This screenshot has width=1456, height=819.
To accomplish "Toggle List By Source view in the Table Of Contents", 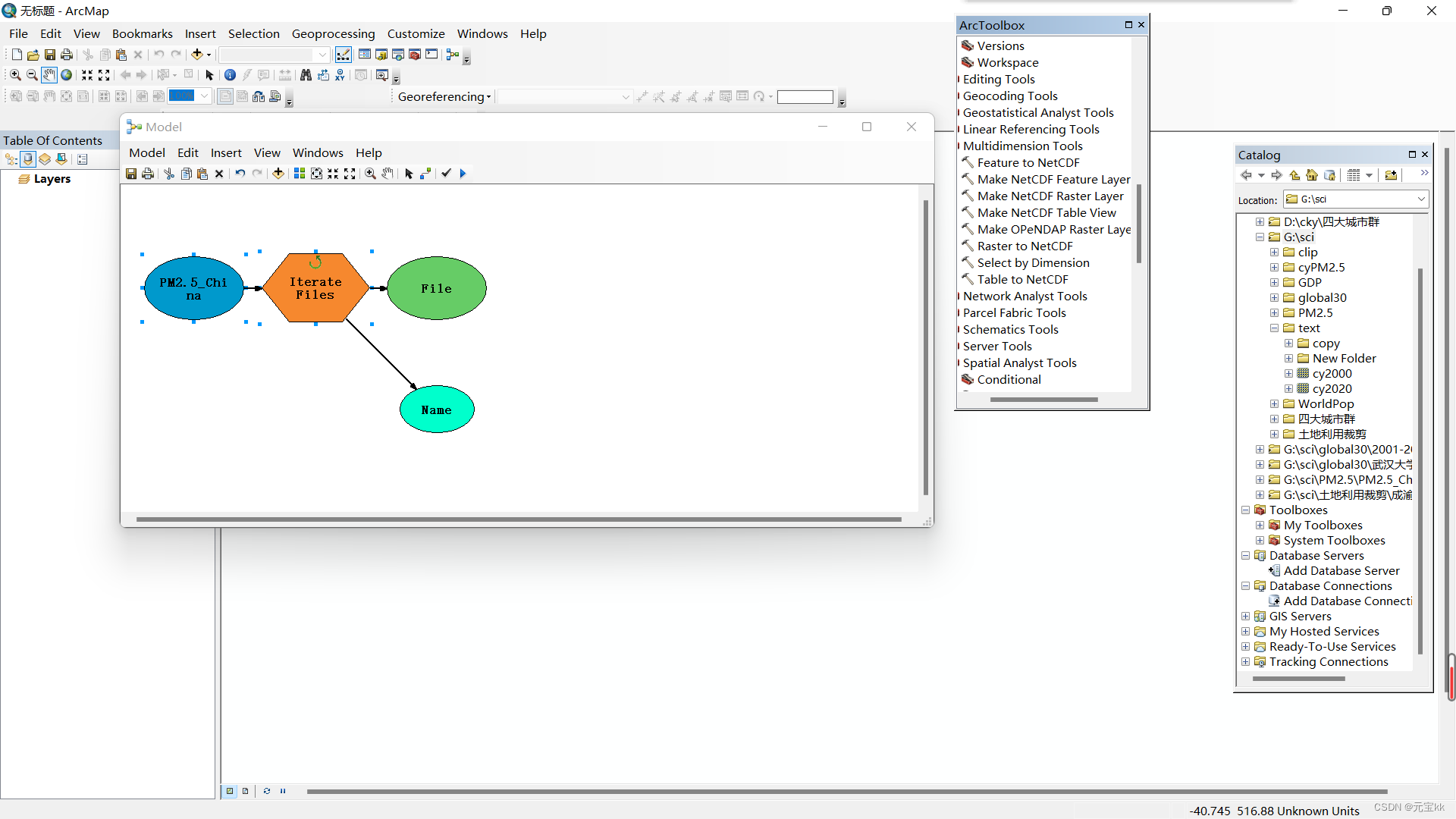I will click(28, 159).
